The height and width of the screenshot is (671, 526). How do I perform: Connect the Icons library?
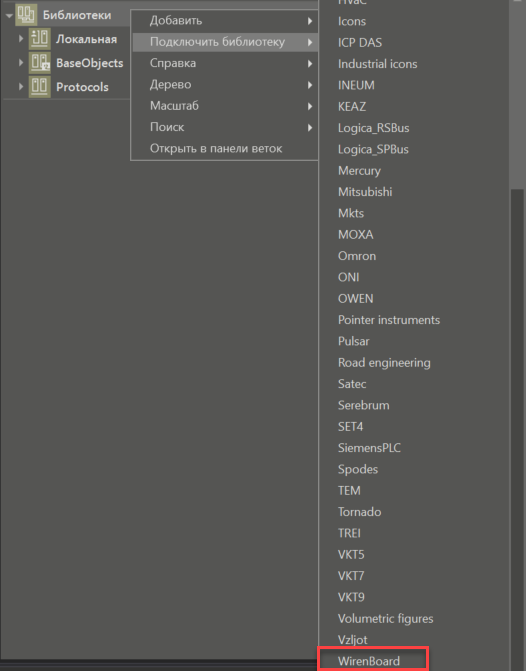[352, 21]
